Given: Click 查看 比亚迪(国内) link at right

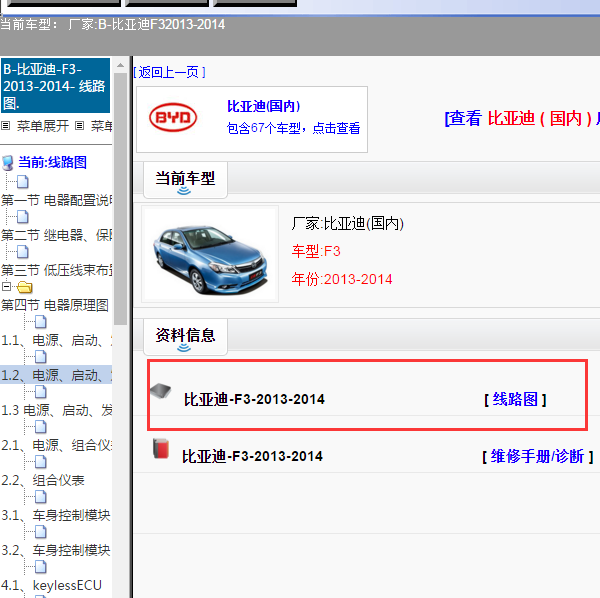Looking at the screenshot, I should [522, 118].
